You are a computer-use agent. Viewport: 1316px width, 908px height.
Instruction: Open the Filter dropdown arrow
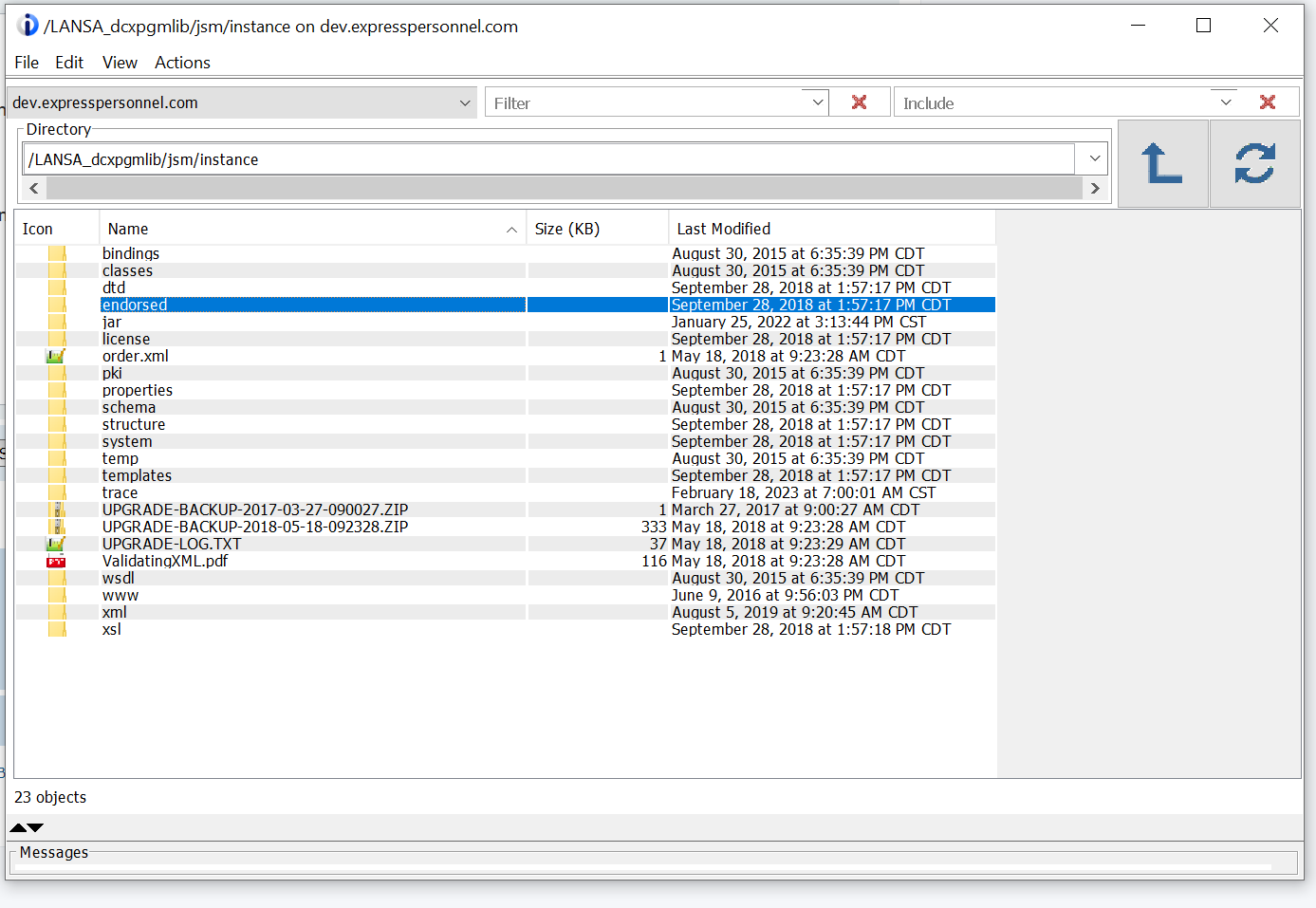817,102
